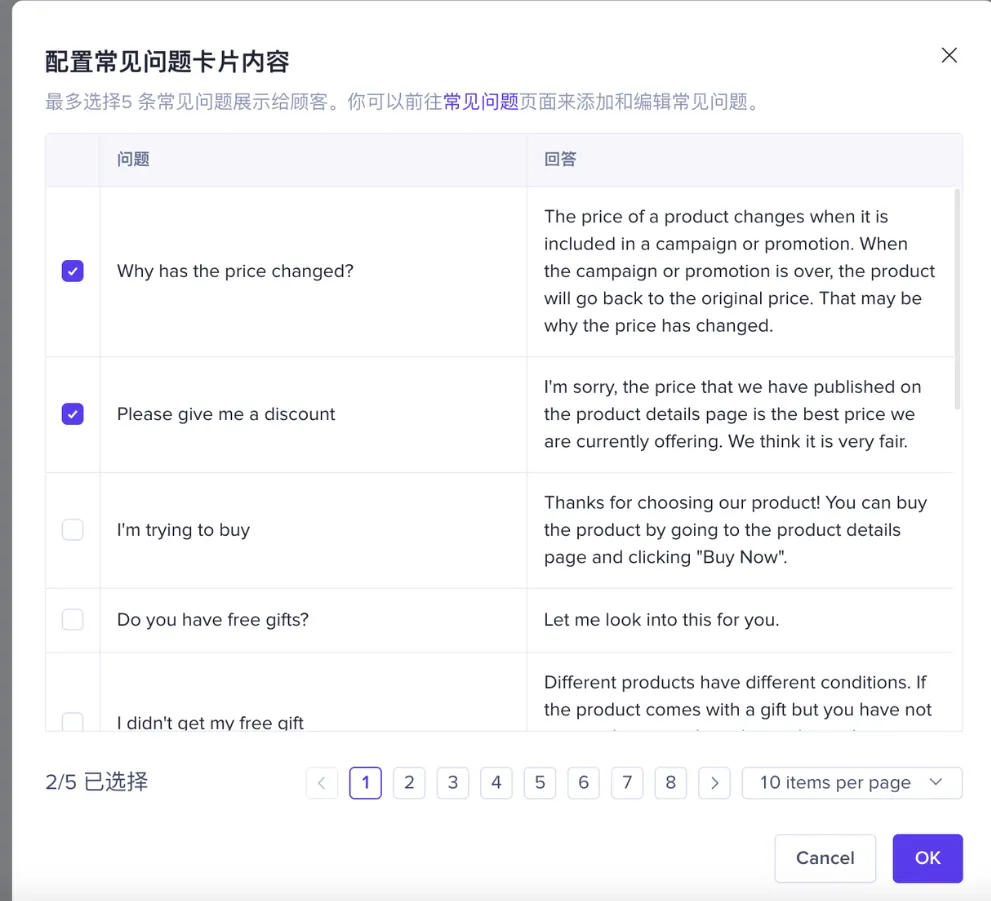
Task: Click the "Please give me a discount" question text
Action: pyautogui.click(x=226, y=414)
